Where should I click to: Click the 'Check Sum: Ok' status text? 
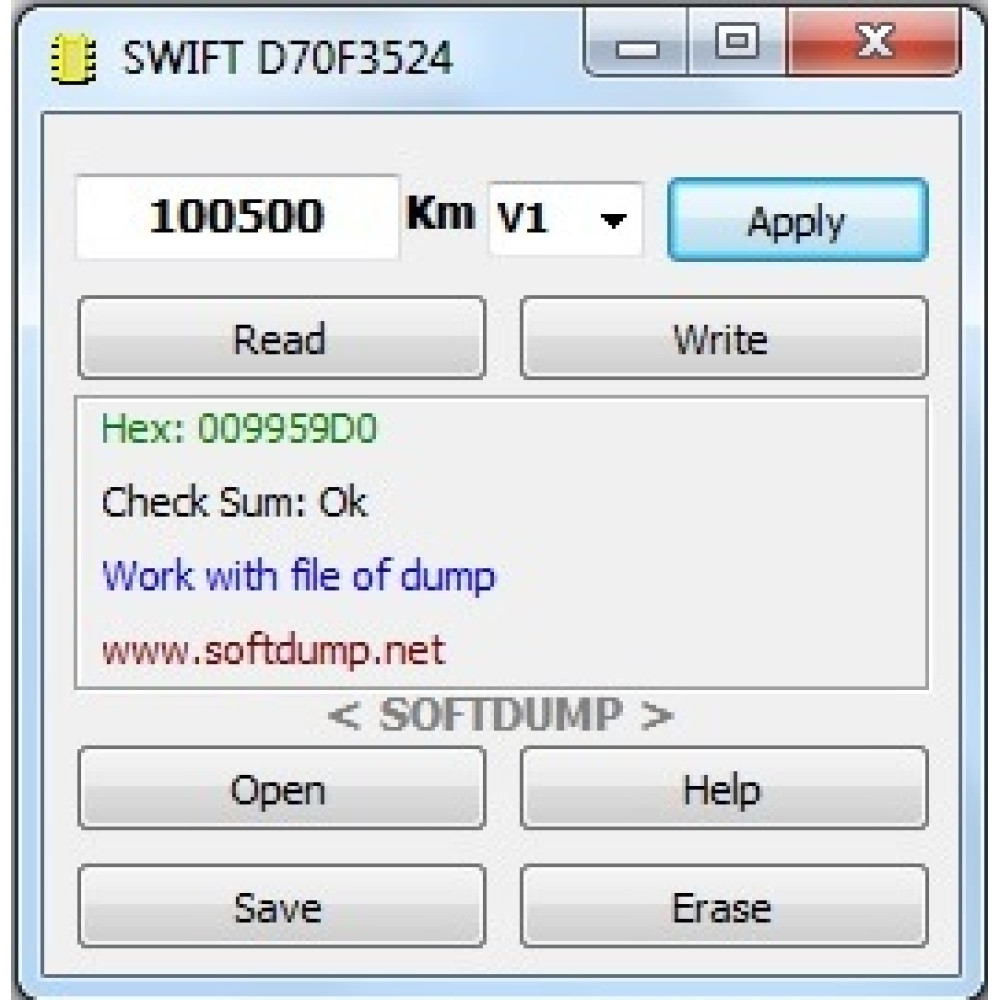coord(234,502)
